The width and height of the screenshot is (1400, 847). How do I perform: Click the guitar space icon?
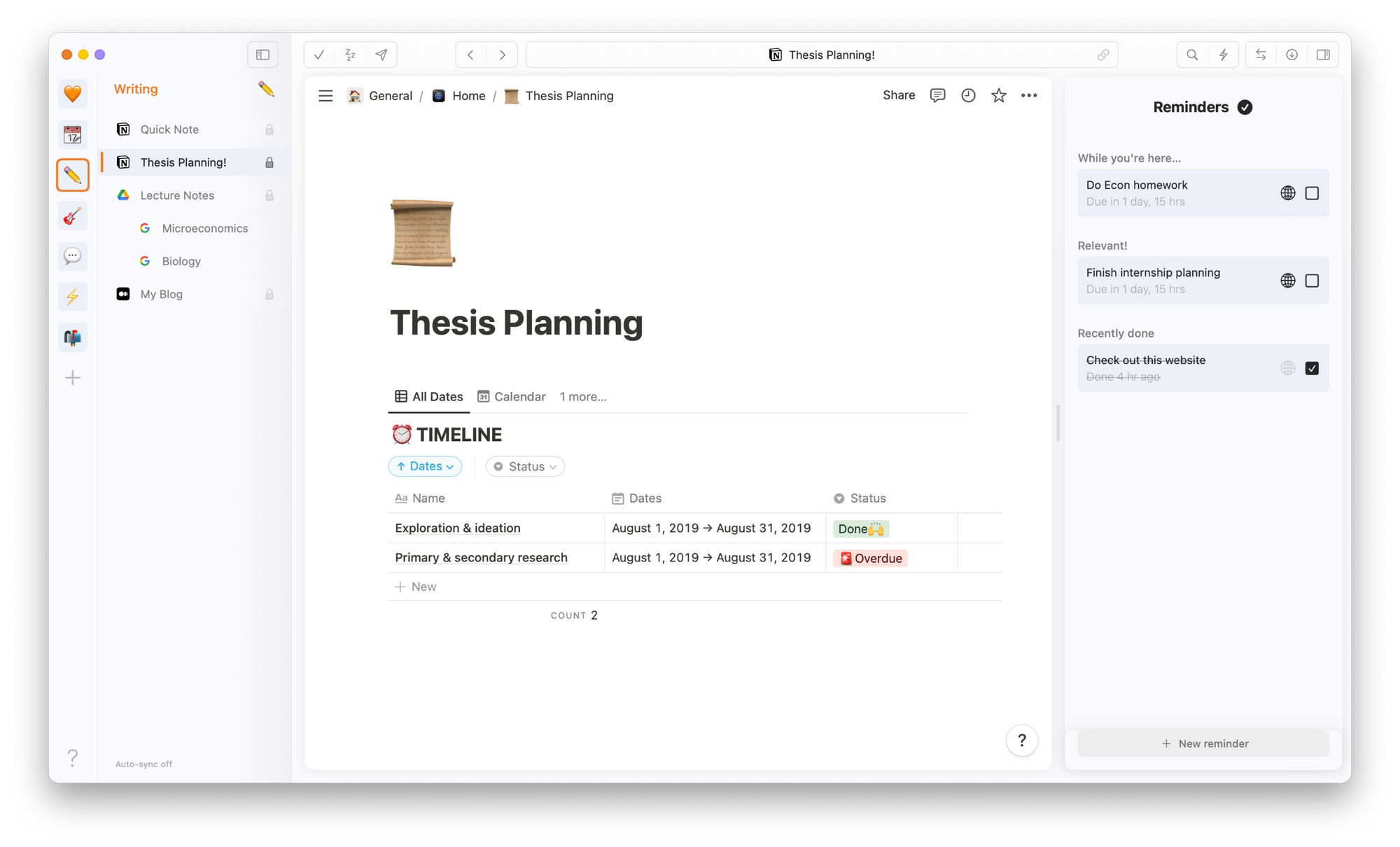pyautogui.click(x=73, y=216)
